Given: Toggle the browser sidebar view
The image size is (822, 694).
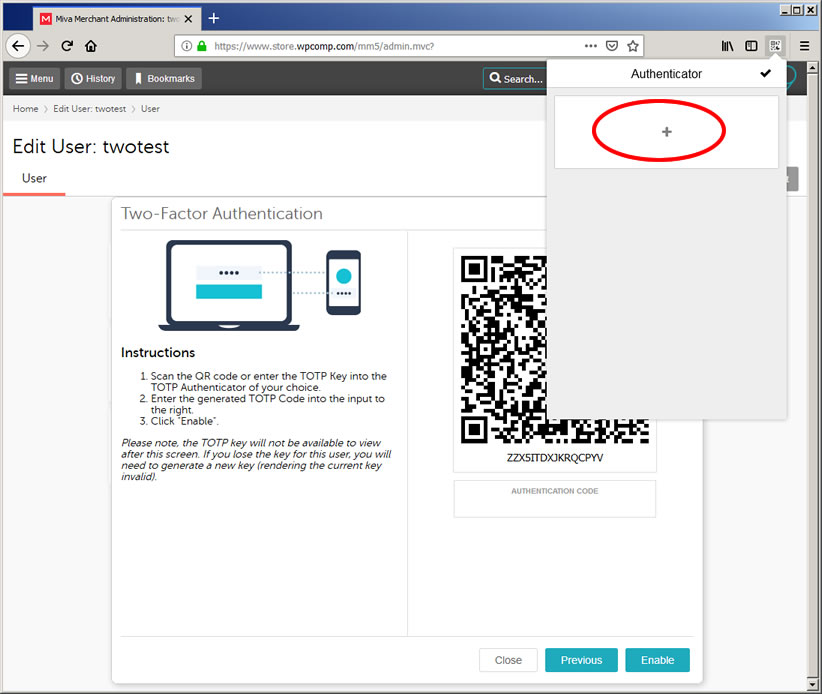Looking at the screenshot, I should pyautogui.click(x=751, y=46).
